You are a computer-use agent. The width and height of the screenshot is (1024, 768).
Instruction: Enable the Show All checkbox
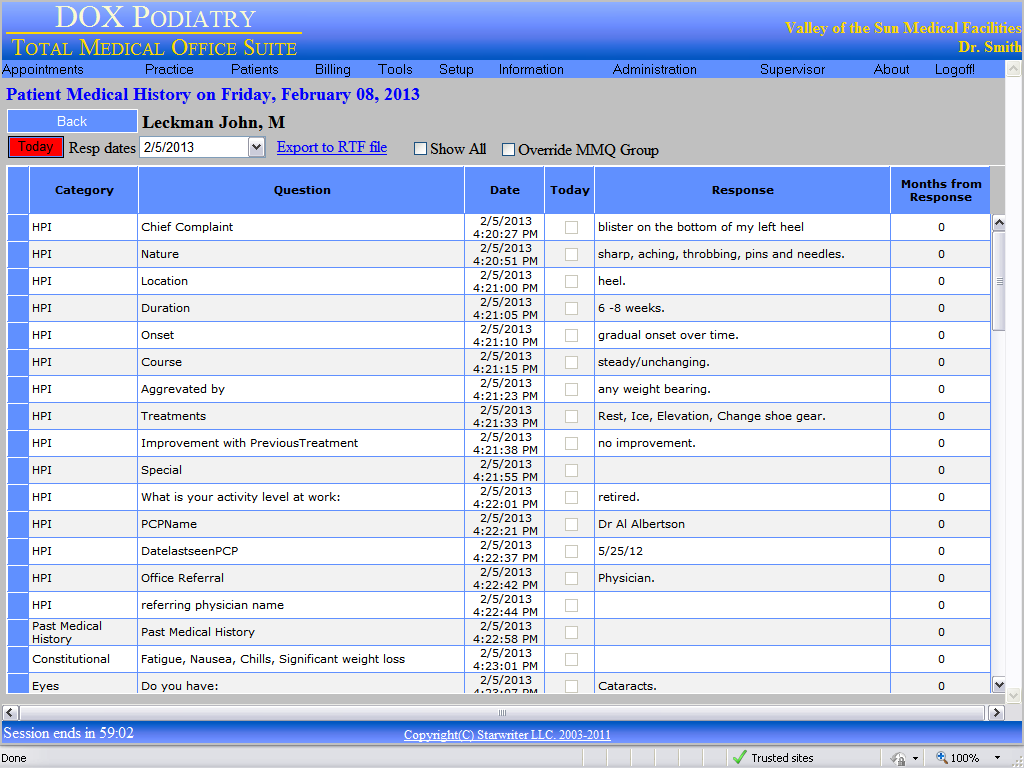point(420,148)
